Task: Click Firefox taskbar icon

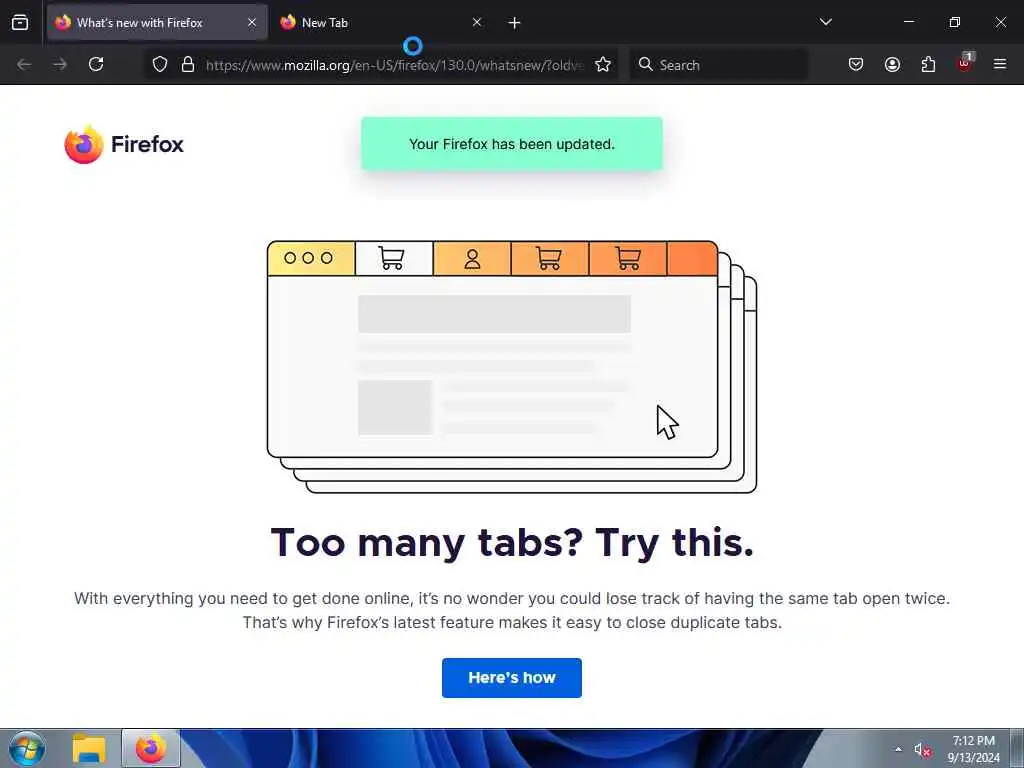Action: (151, 748)
